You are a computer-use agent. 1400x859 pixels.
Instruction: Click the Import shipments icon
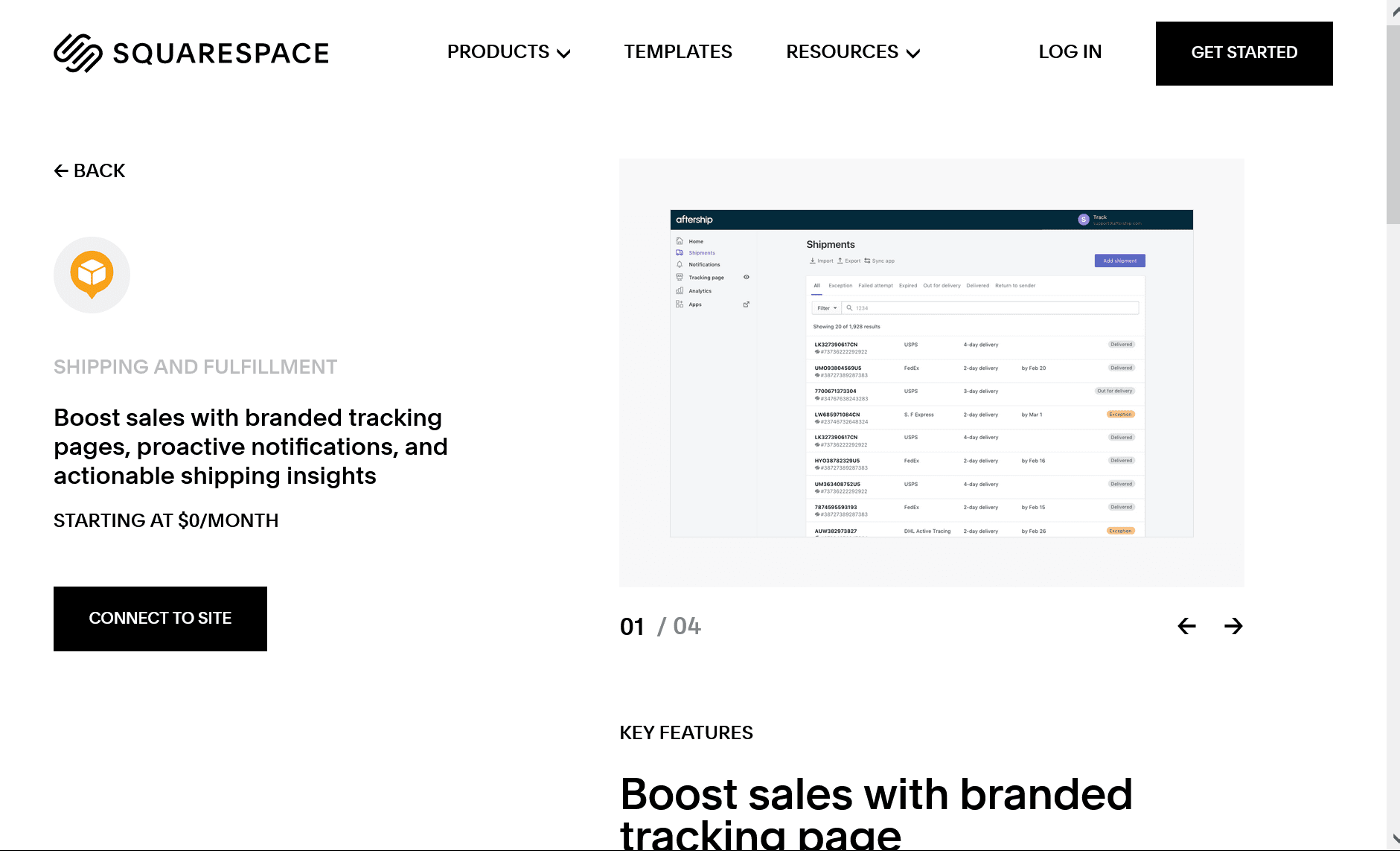pyautogui.click(x=813, y=261)
